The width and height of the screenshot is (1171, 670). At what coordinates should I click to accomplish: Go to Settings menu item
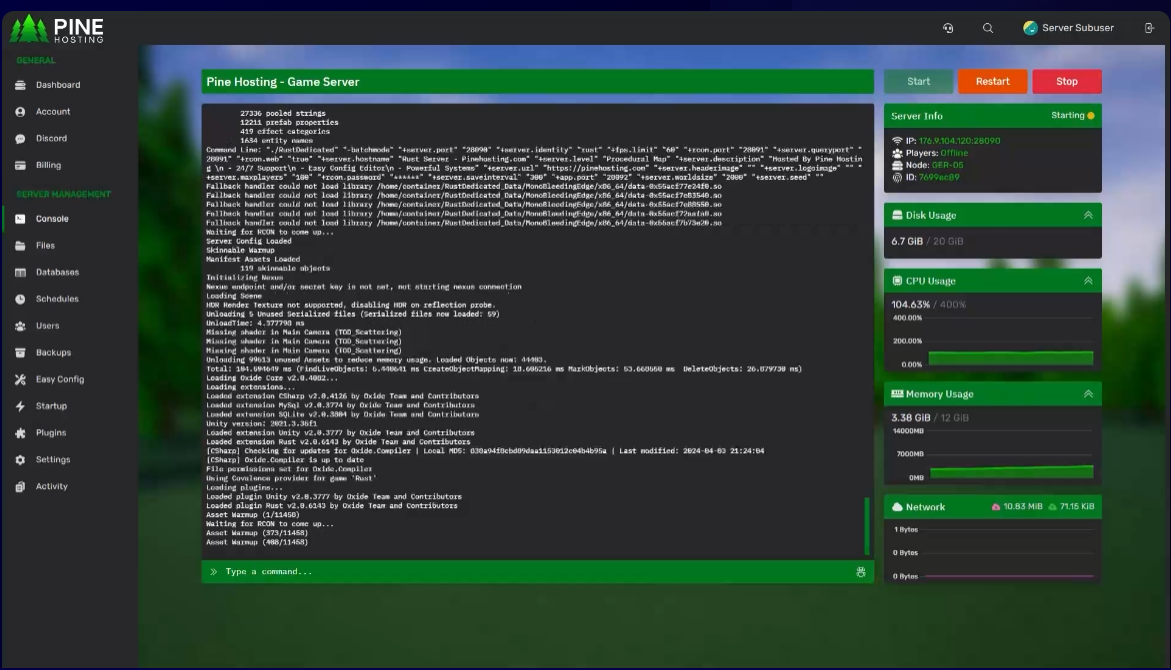pos(52,460)
